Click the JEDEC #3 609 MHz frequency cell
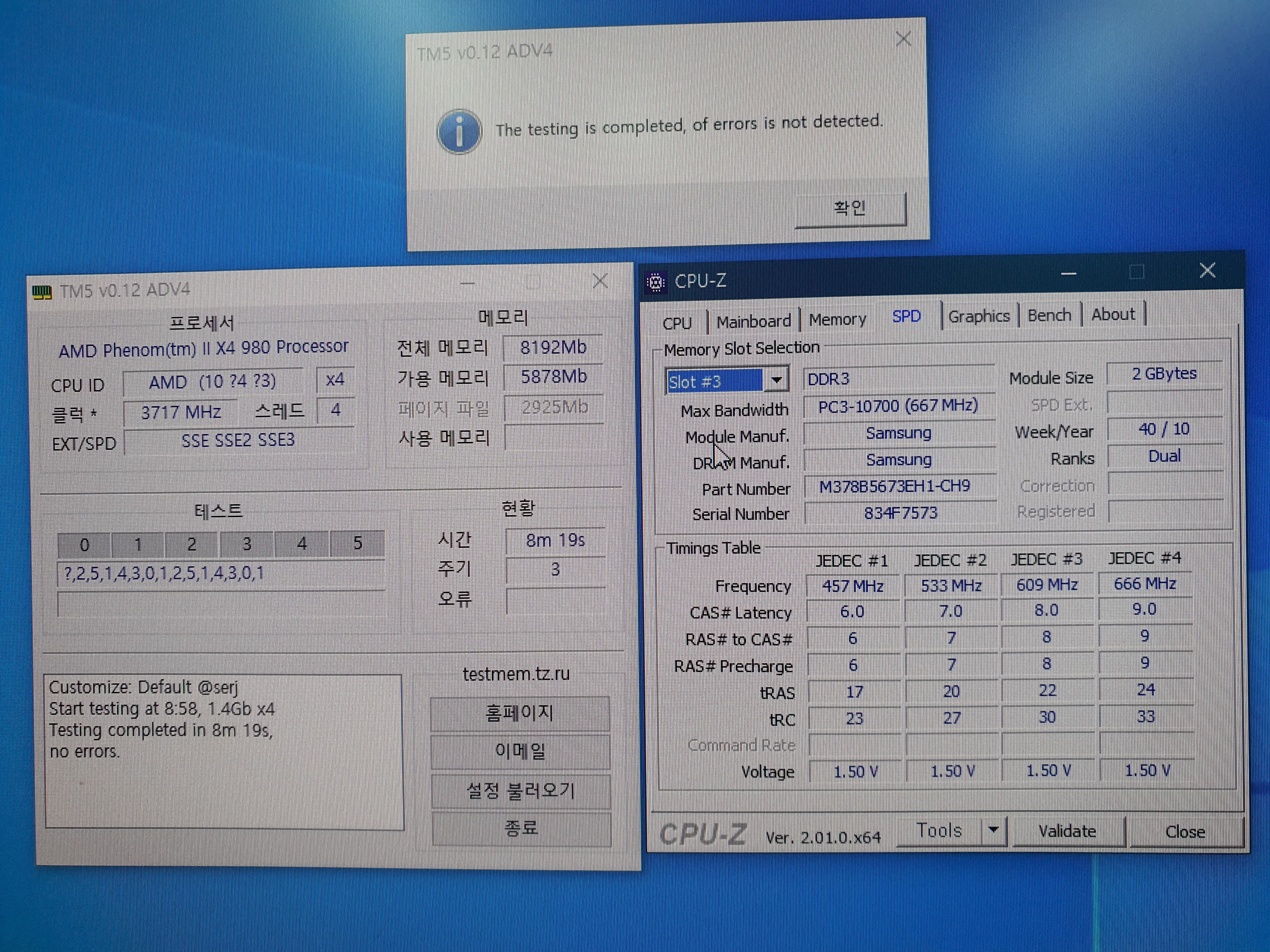 (1047, 585)
